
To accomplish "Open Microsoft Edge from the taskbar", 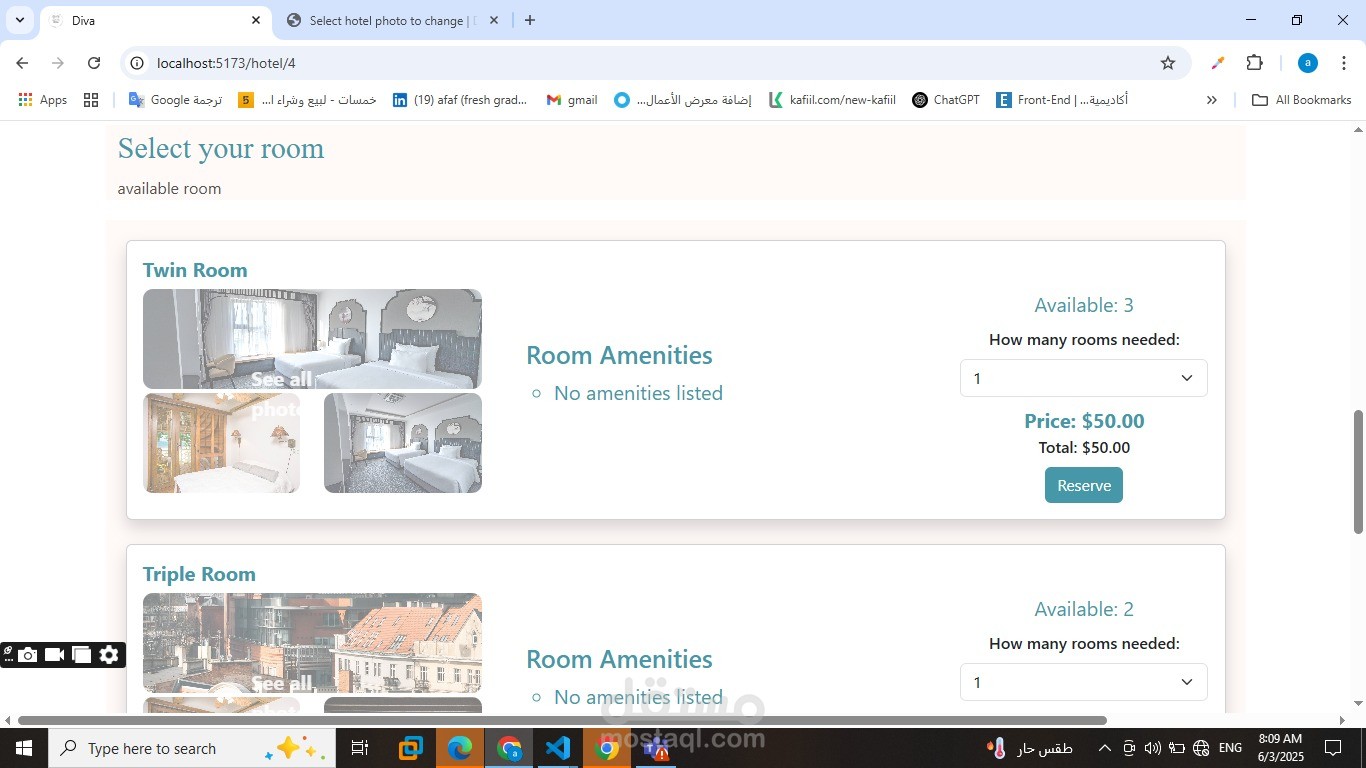I will click(x=460, y=748).
